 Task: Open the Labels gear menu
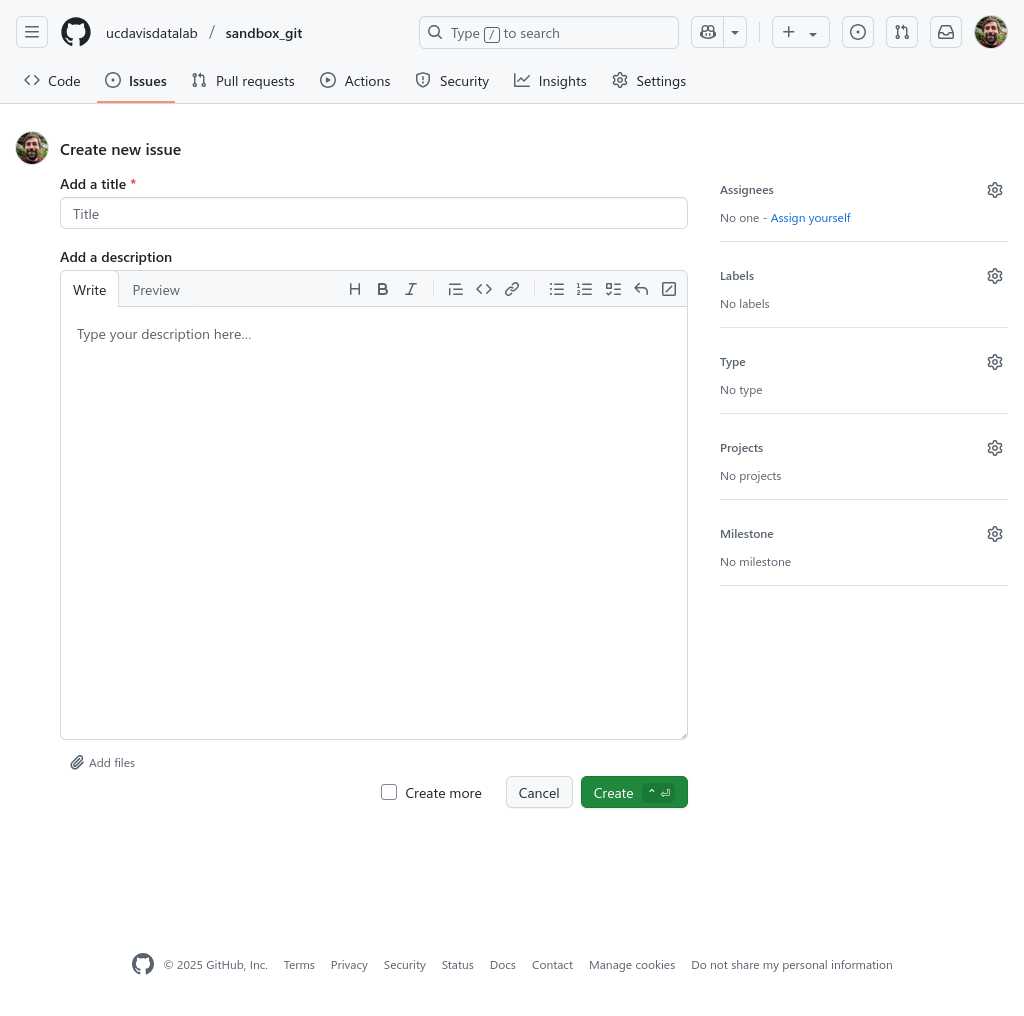click(994, 276)
